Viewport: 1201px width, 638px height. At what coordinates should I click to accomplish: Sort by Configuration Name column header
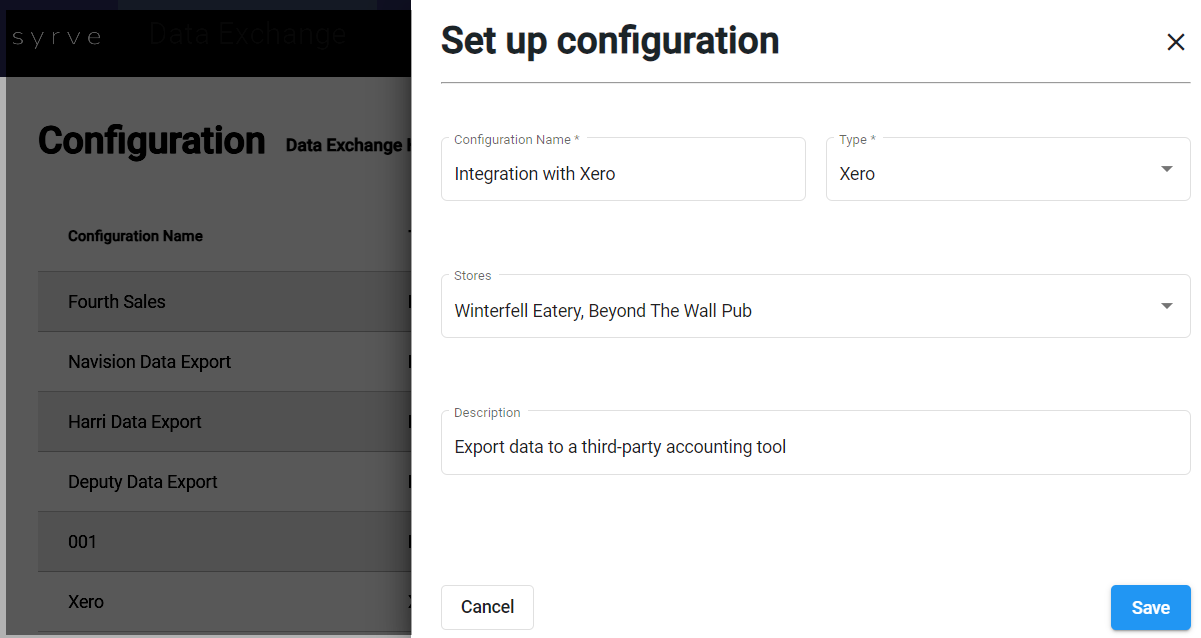click(135, 236)
